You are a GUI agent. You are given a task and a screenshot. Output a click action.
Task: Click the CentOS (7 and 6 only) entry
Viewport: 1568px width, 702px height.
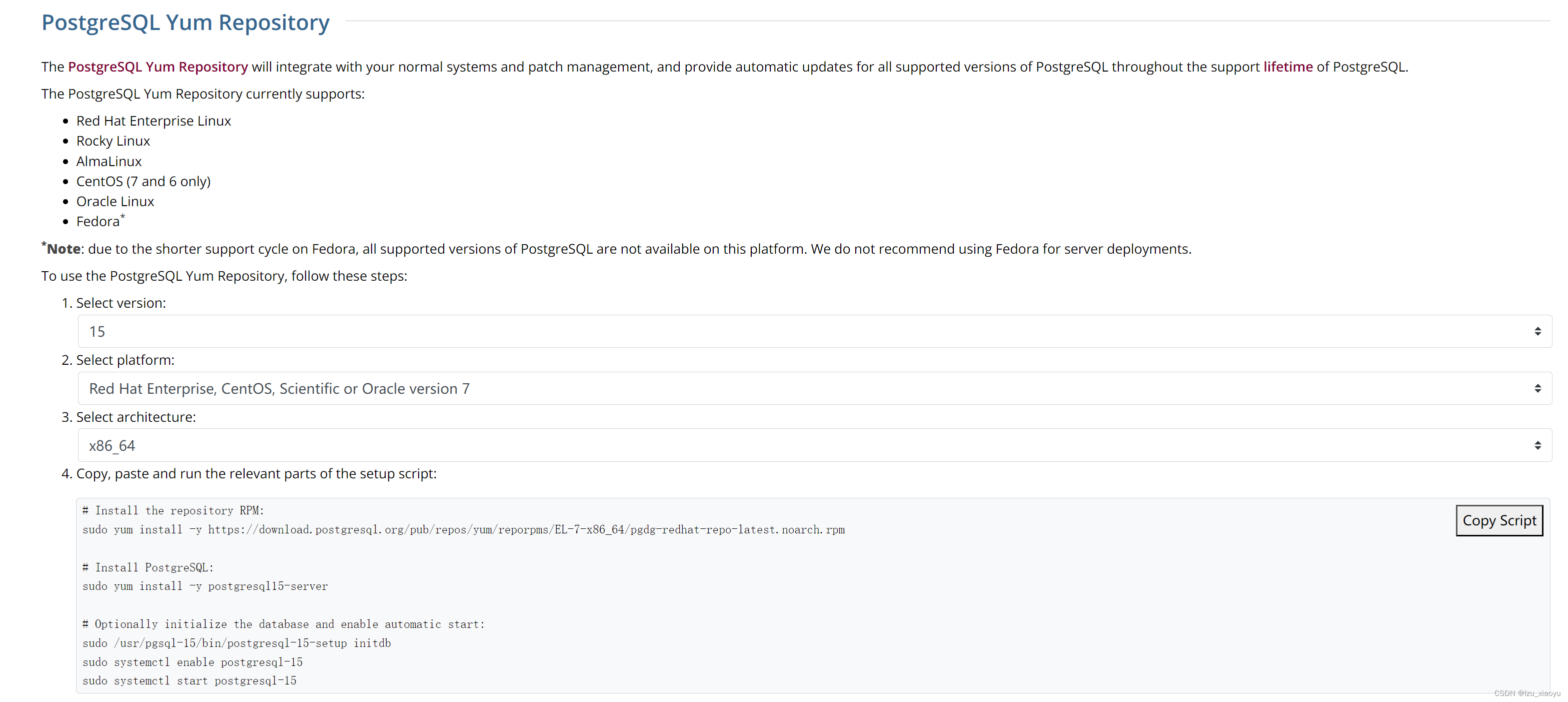143,181
